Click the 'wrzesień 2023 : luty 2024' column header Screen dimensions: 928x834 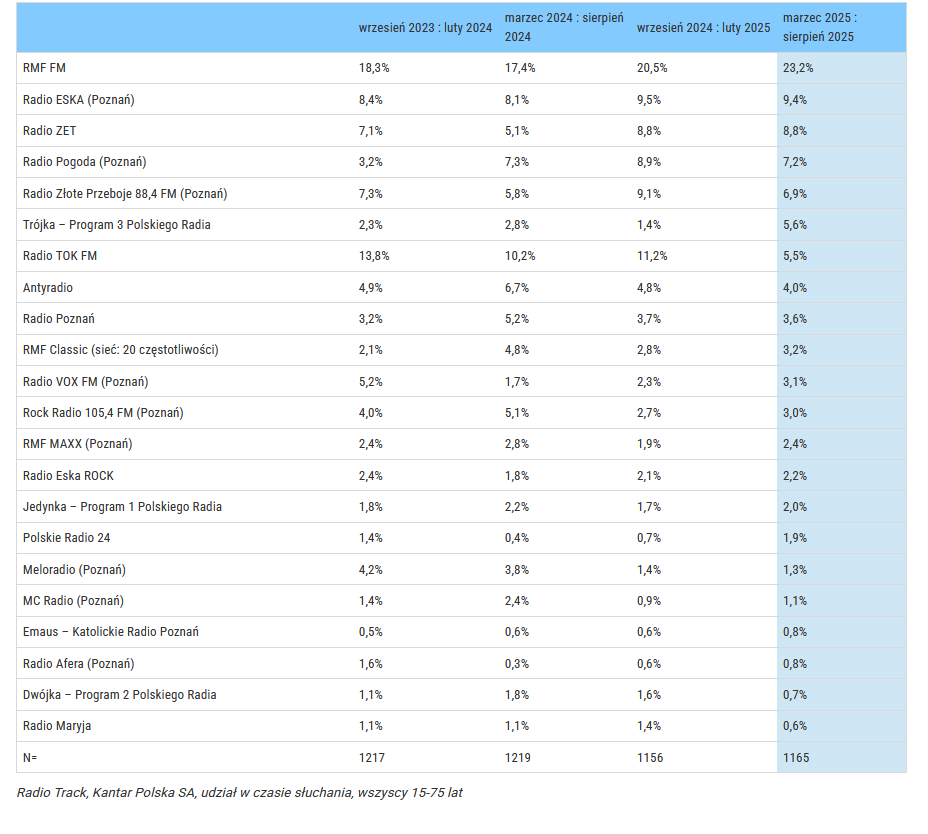[x=425, y=28]
